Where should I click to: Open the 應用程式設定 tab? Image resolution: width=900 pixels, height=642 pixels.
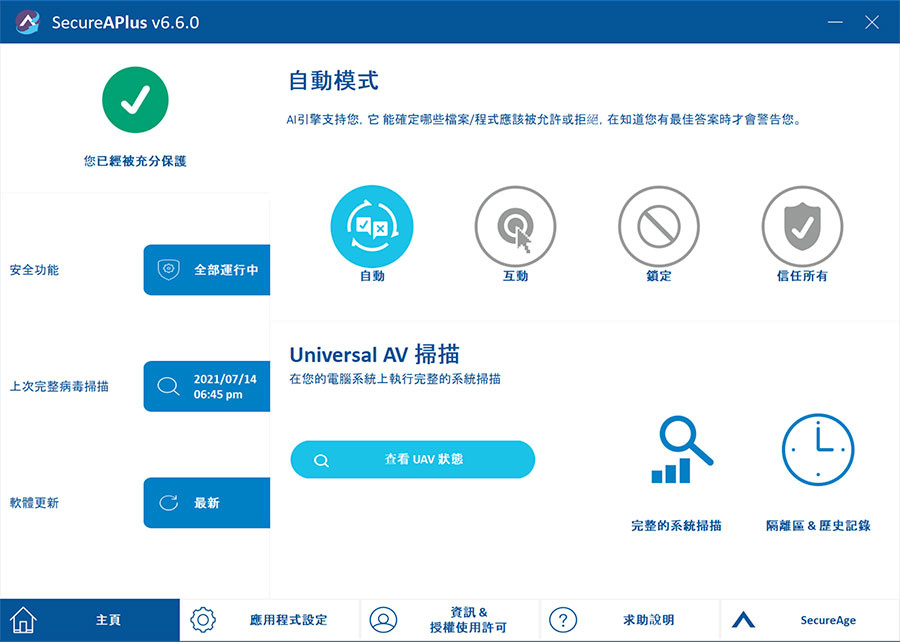[270, 620]
